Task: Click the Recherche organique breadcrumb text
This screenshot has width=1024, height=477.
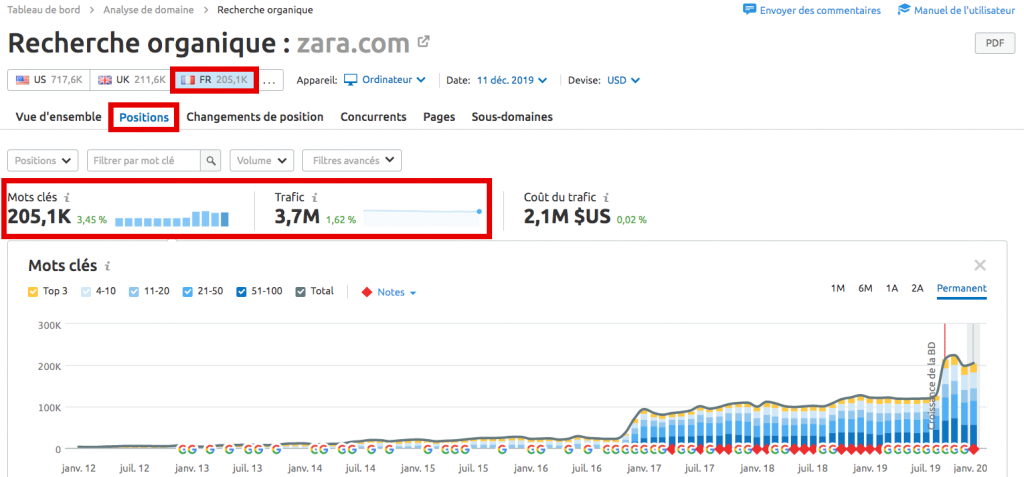Action: pyautogui.click(x=265, y=10)
